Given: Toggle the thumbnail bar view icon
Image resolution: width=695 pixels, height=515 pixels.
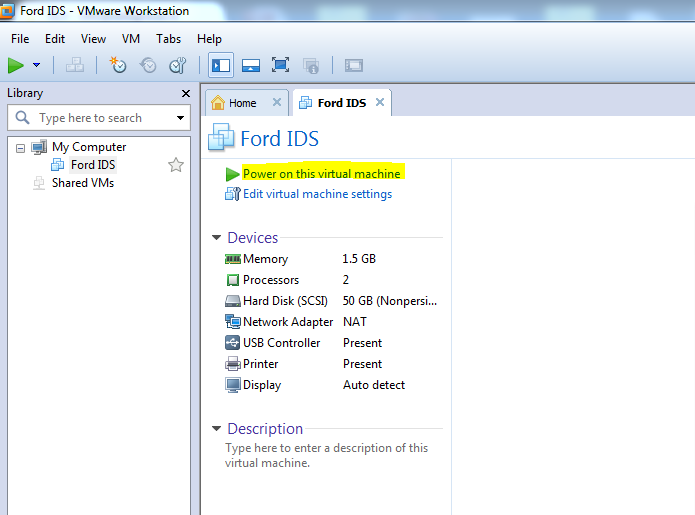Looking at the screenshot, I should point(251,66).
